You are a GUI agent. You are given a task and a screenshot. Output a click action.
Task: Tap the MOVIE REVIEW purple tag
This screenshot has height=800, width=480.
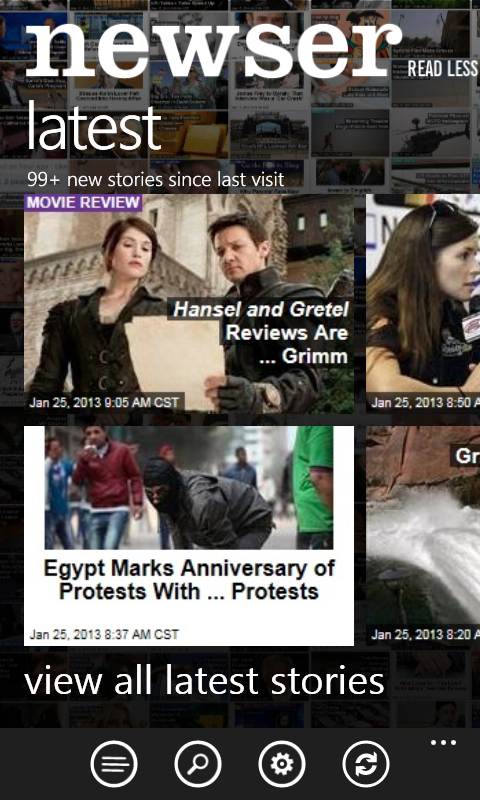tap(83, 203)
